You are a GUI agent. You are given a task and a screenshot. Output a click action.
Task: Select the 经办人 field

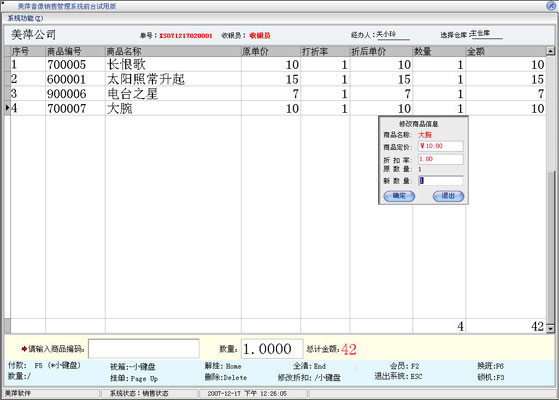[x=393, y=35]
